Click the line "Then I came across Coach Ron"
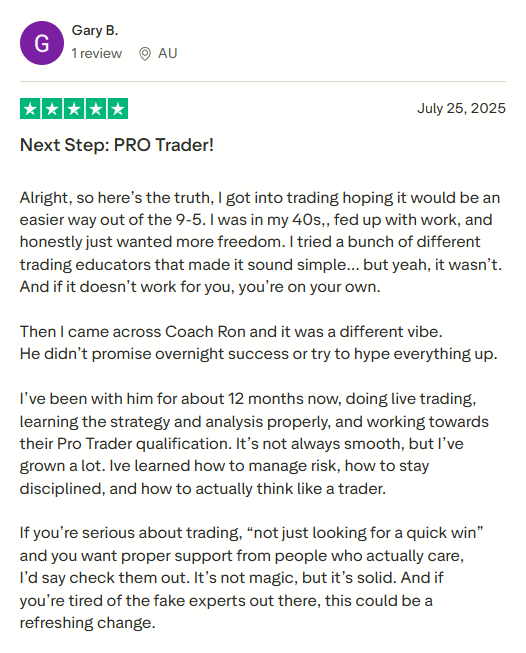This screenshot has width=526, height=653. click(231, 331)
